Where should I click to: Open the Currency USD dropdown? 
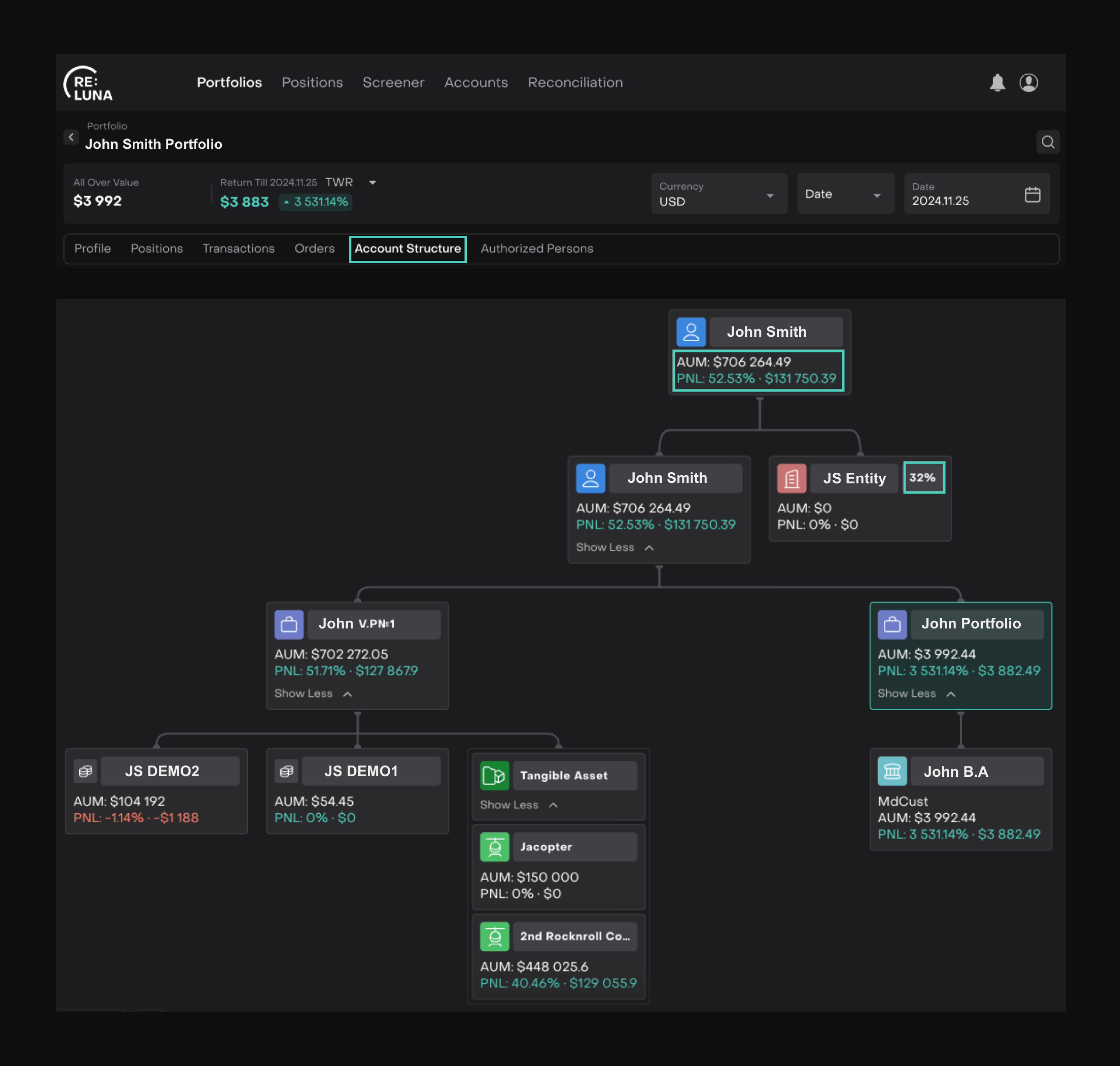click(718, 194)
